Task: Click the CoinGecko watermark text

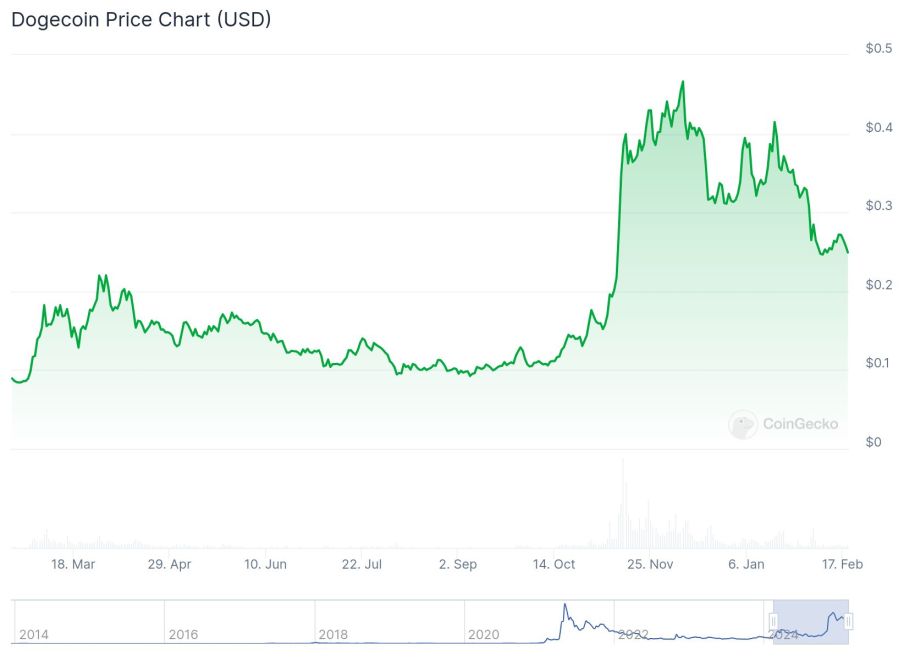Action: tap(800, 424)
